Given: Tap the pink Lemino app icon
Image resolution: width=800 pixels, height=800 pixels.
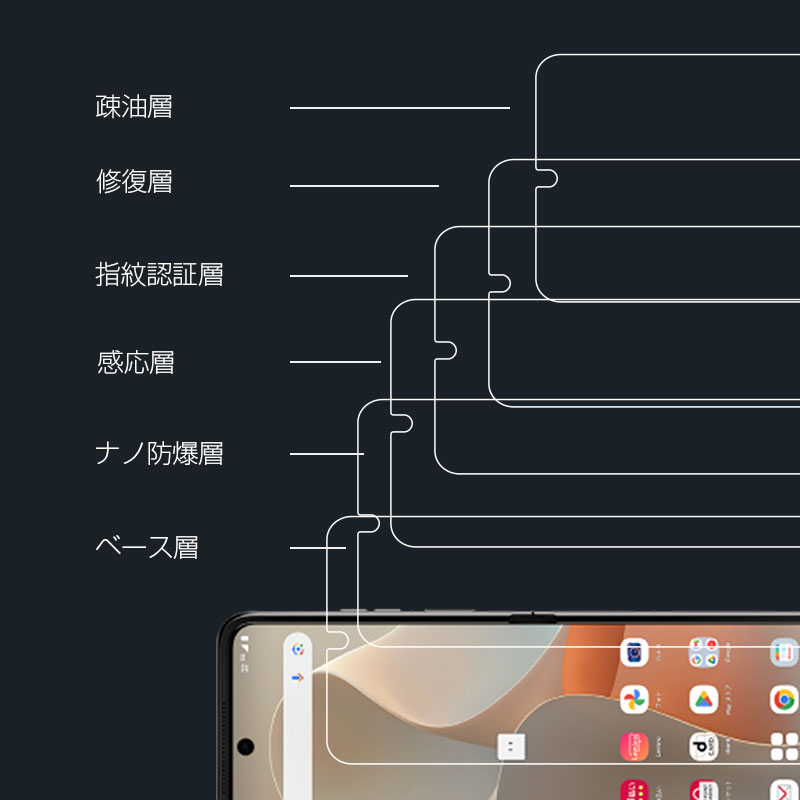Looking at the screenshot, I should click(x=634, y=746).
